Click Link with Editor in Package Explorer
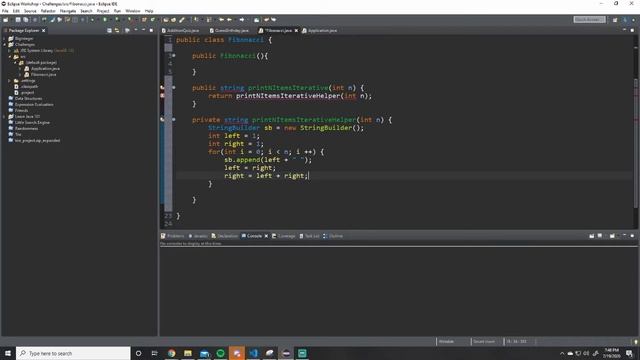Viewport: 640px width, 360px height. 117,31
